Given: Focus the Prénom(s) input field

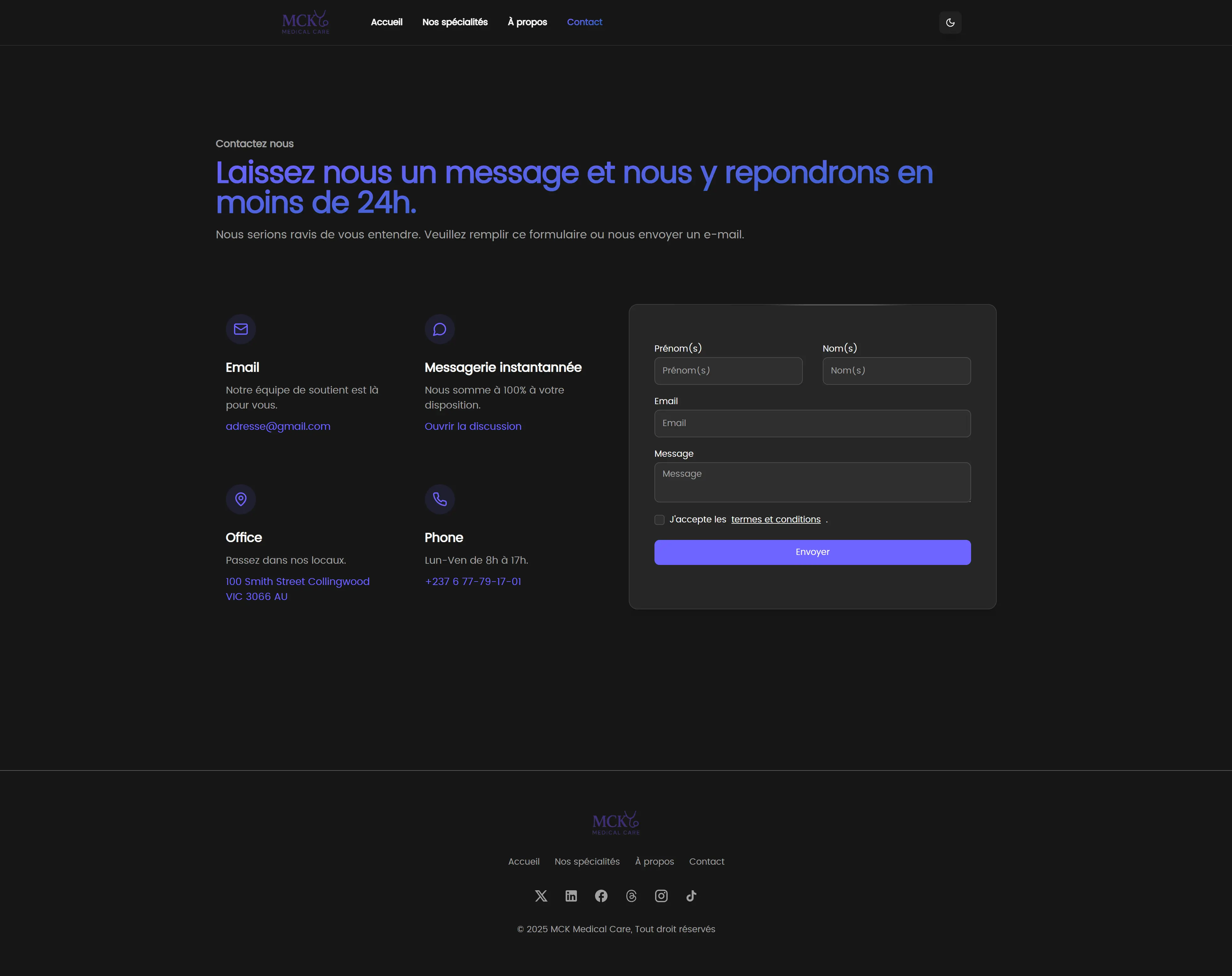Looking at the screenshot, I should coord(728,371).
